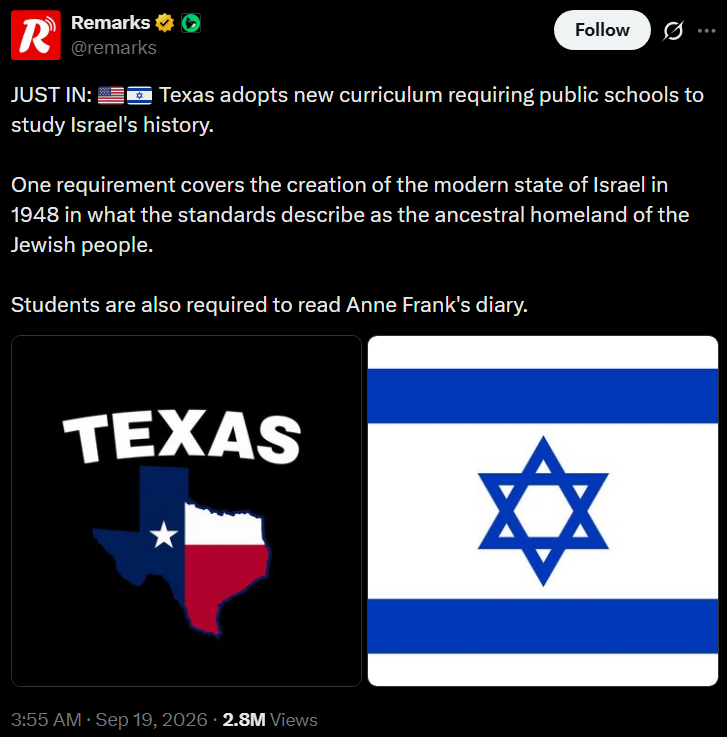727x737 pixels.
Task: Click the Israel flag emoji in text
Action: [140, 95]
